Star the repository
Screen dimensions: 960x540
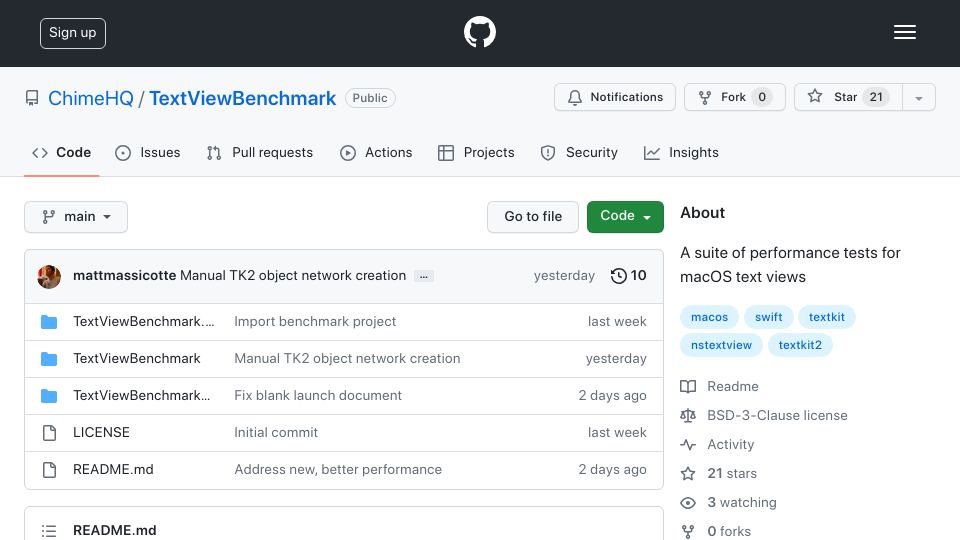(848, 97)
